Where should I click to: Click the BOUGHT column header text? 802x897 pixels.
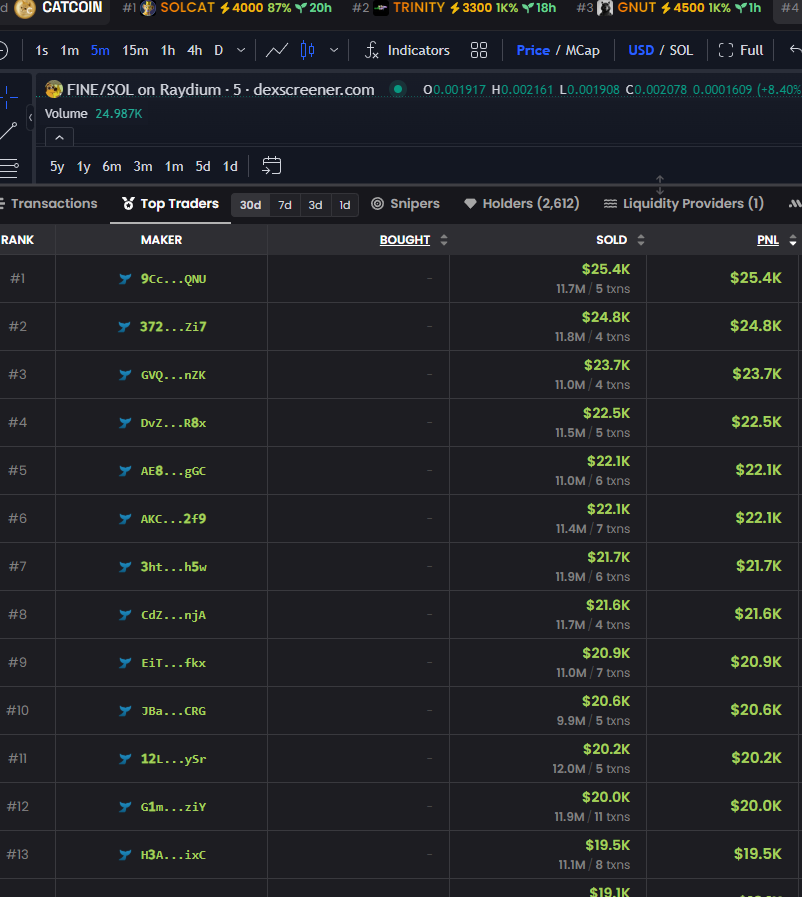pyautogui.click(x=404, y=240)
